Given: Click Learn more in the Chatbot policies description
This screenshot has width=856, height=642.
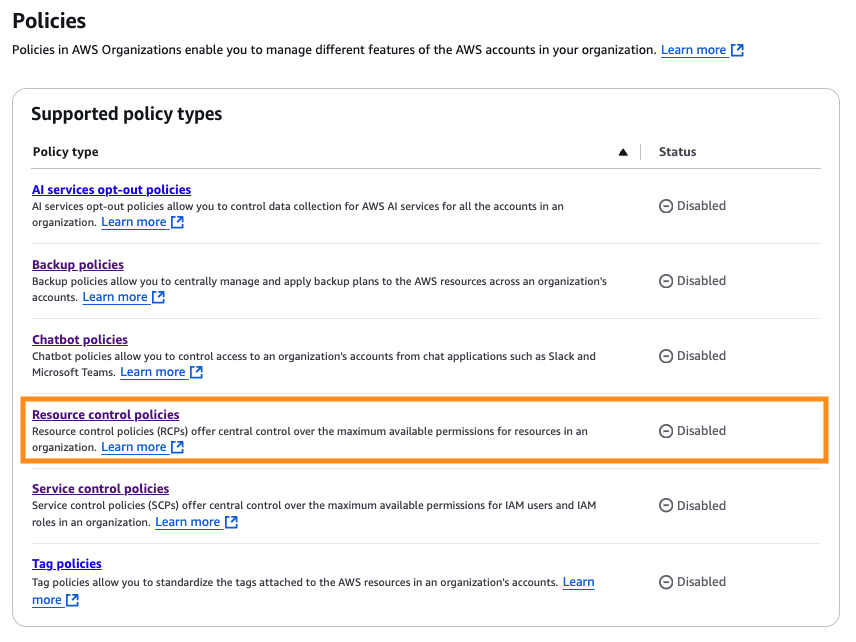Looking at the screenshot, I should pyautogui.click(x=153, y=371).
